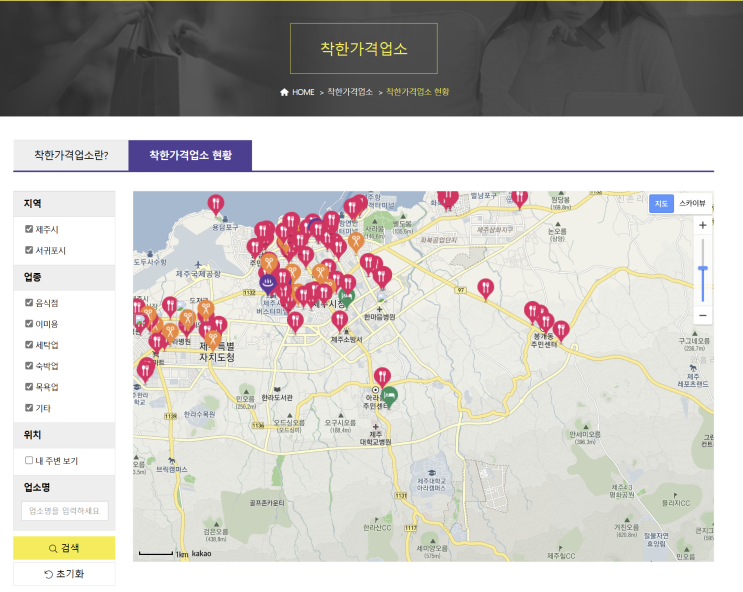The width and height of the screenshot is (743, 592).
Task: Click the 착한가격업소 현황 breadcrumb link
Action: (417, 92)
